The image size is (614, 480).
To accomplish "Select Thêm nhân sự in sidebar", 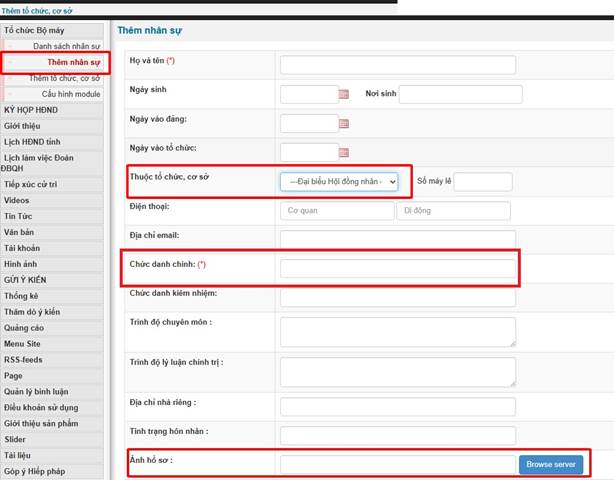I will click(74, 62).
